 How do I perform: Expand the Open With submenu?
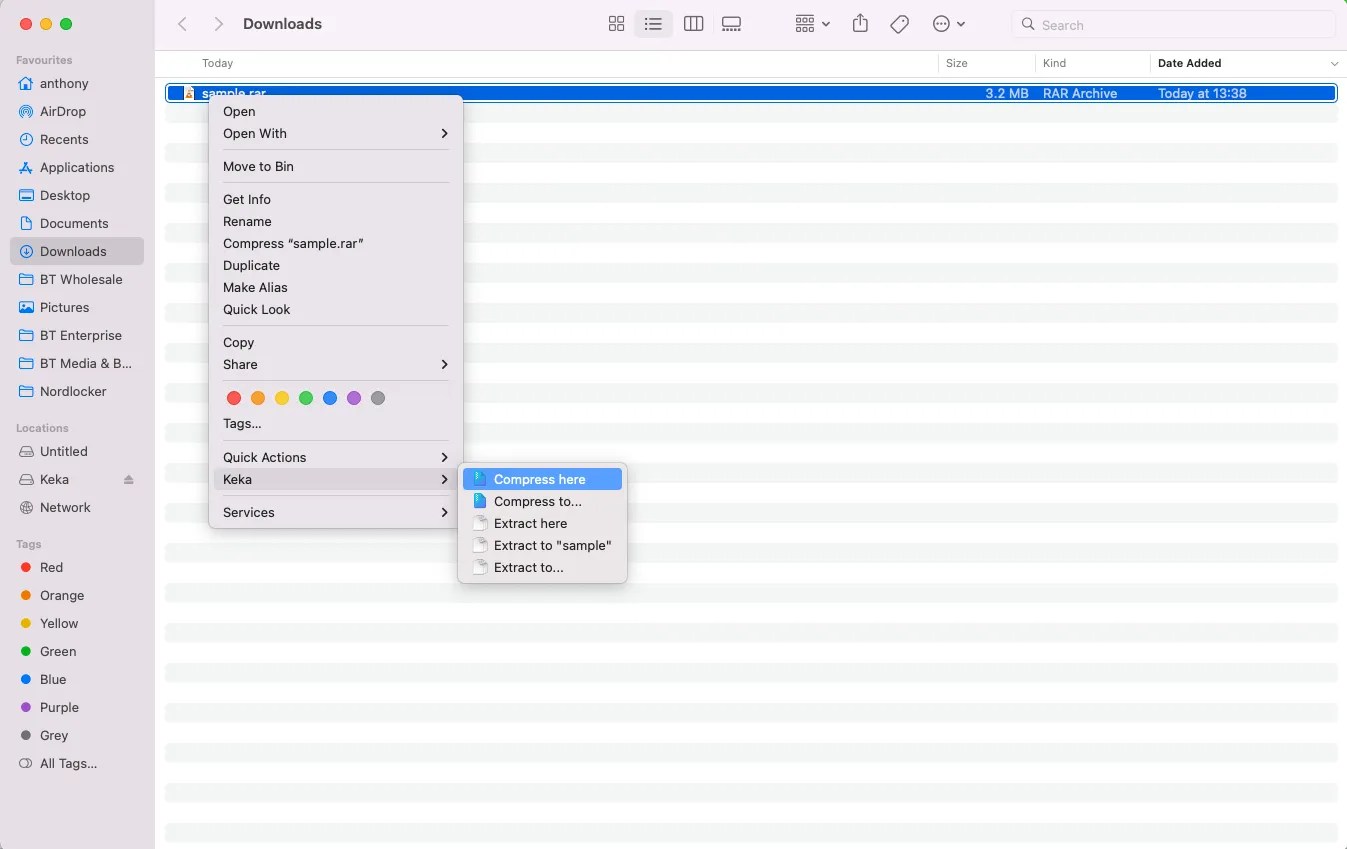[255, 133]
